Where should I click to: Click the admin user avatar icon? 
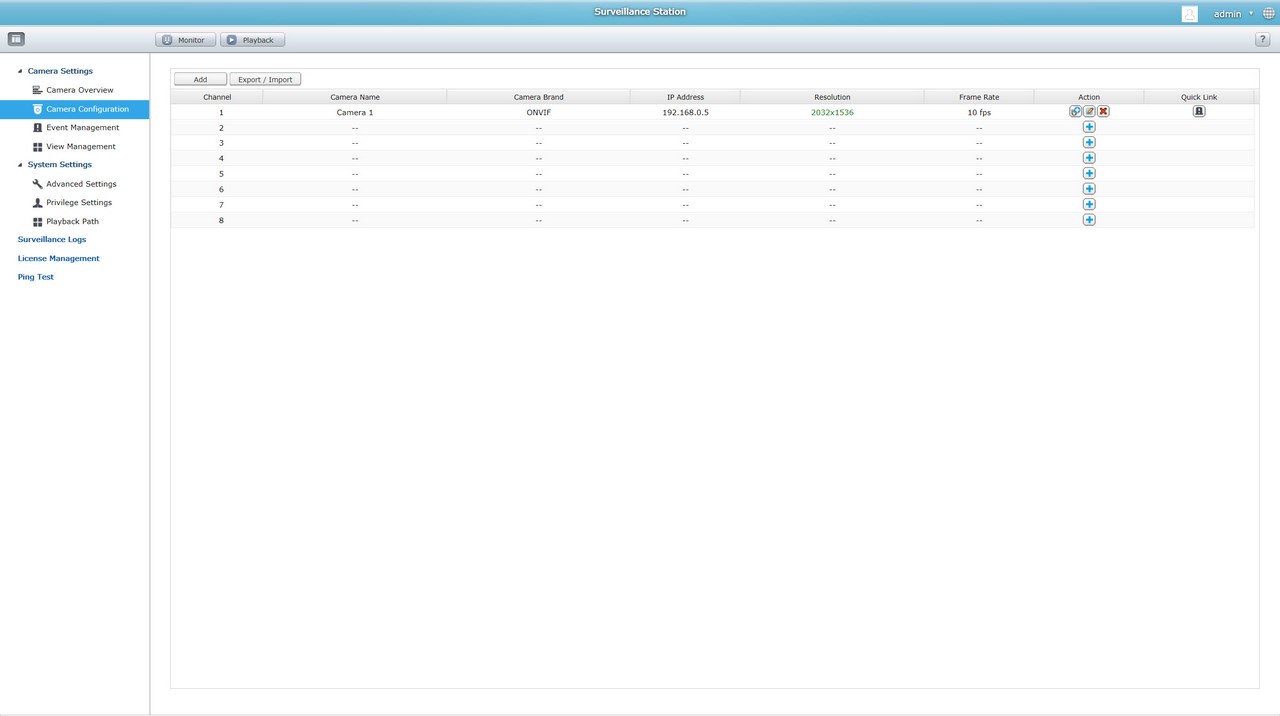click(x=1189, y=14)
